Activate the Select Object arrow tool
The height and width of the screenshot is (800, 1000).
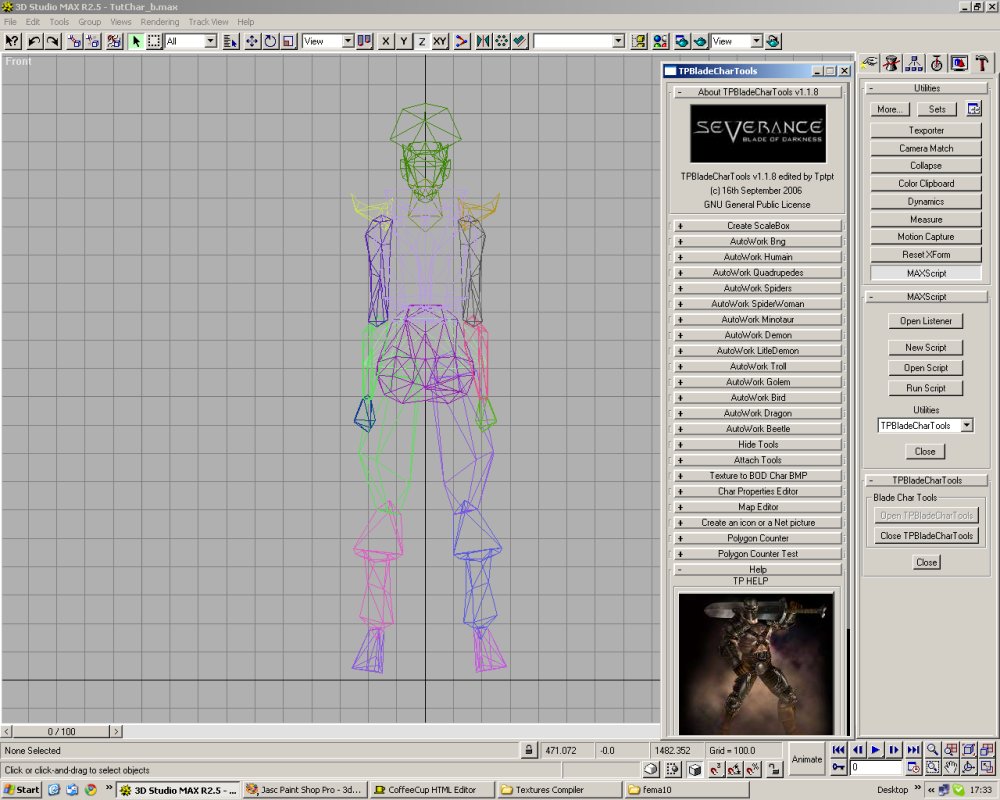pyautogui.click(x=136, y=41)
